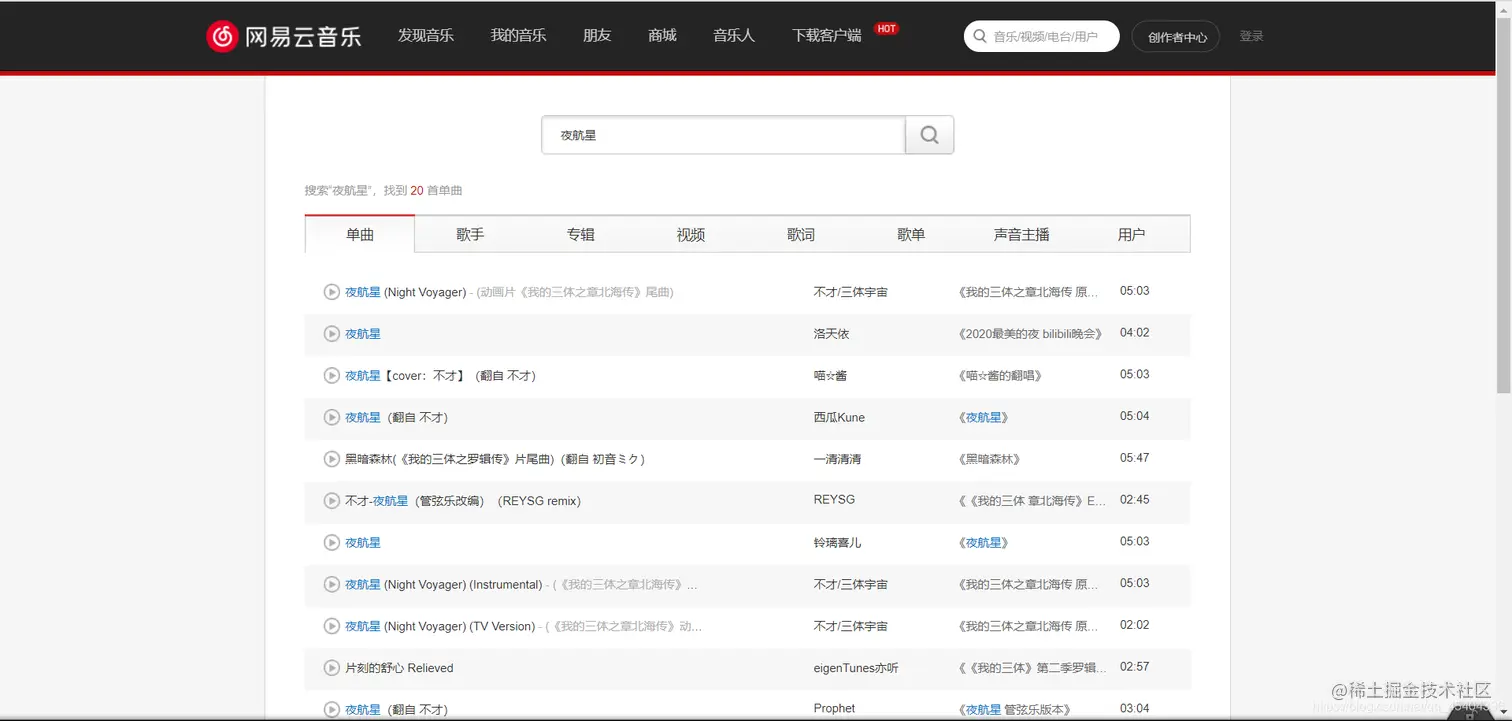Switch to the 单曲 tab
The height and width of the screenshot is (721, 1512).
pos(360,234)
